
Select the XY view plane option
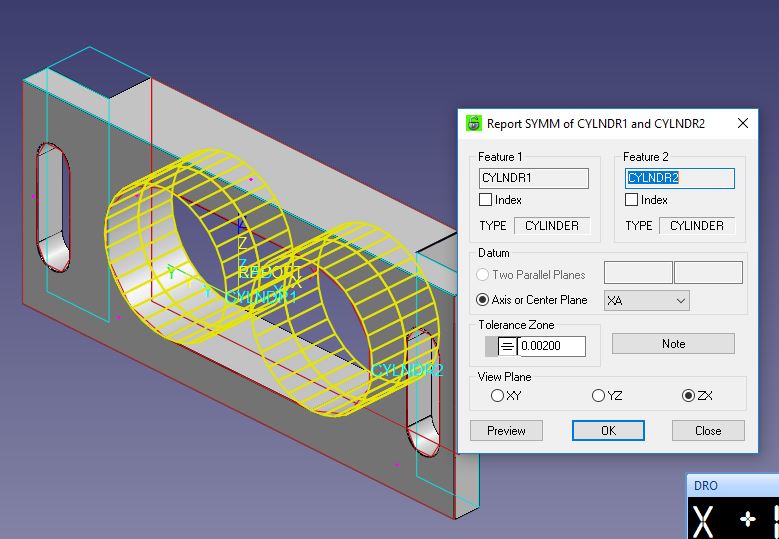pos(498,396)
